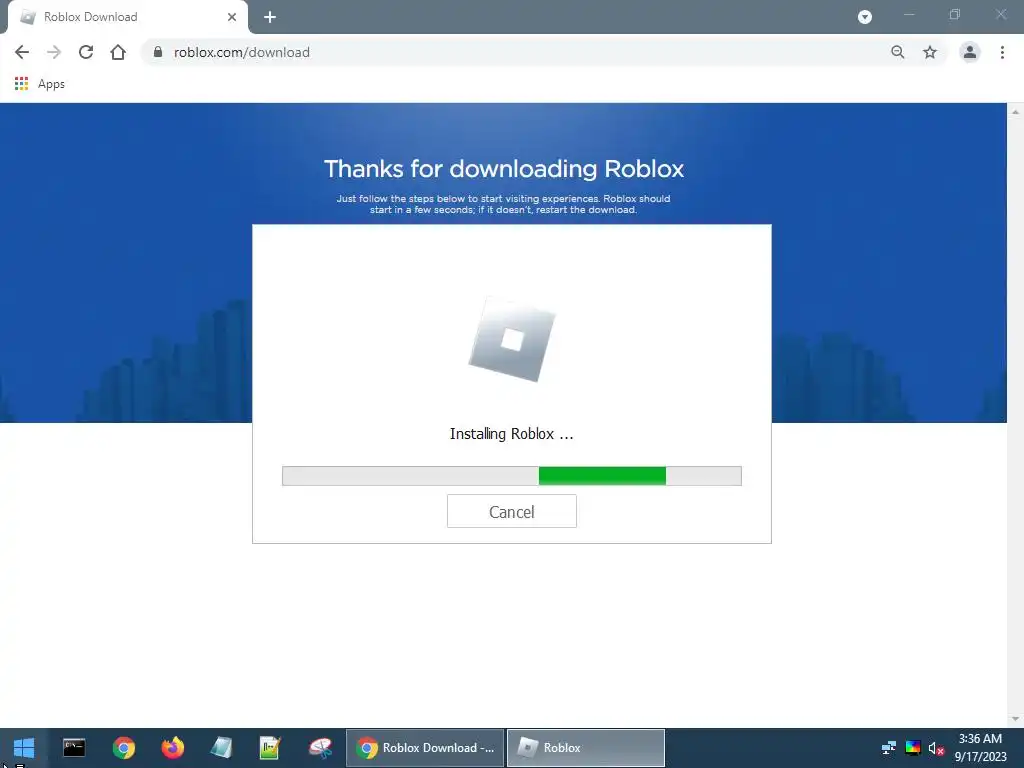Viewport: 1024px width, 768px height.
Task: Open the Apps bookmarks shortcut
Action: (40, 84)
